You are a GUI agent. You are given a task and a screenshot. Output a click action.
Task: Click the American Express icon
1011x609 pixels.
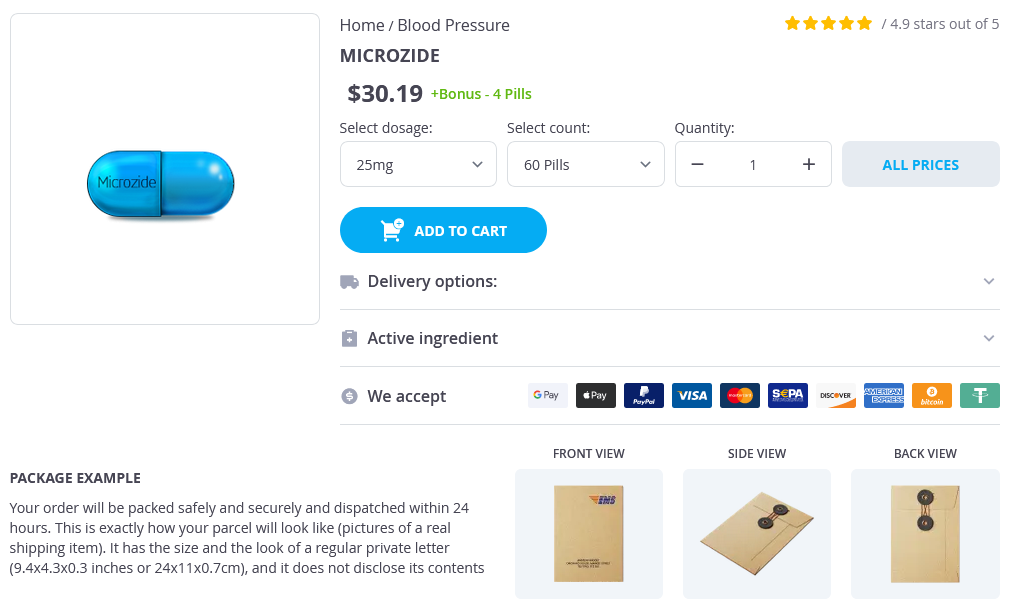tap(884, 396)
